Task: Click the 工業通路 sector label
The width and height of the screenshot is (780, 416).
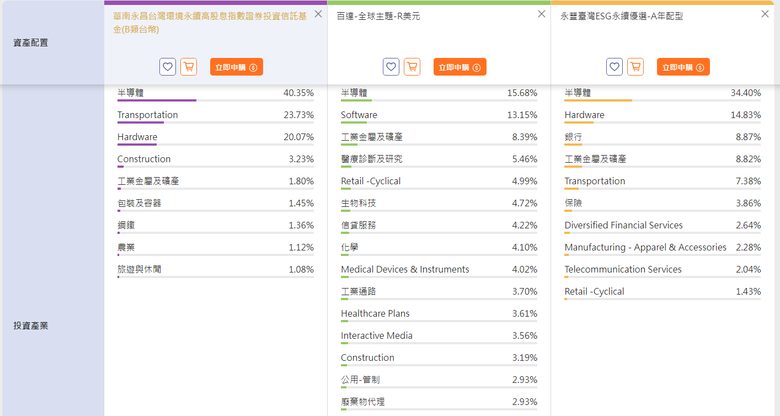Action: tap(358, 292)
